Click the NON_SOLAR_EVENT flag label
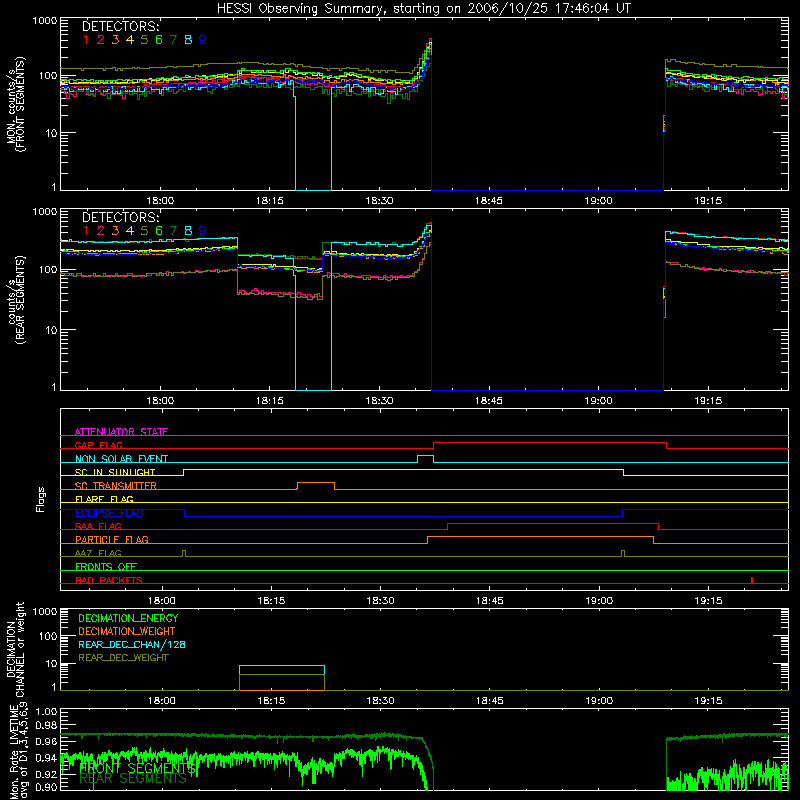The height and width of the screenshot is (800, 800). (121, 459)
